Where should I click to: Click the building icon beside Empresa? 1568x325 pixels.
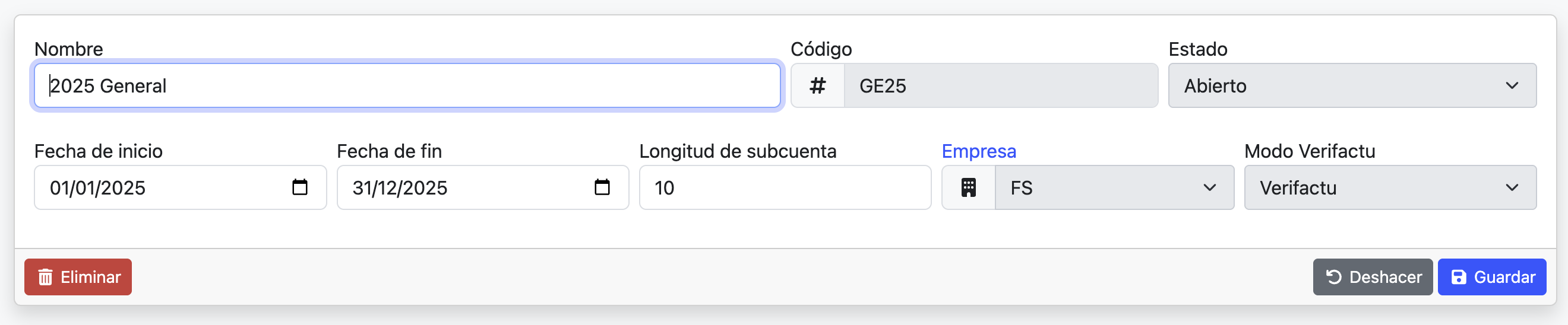[969, 188]
